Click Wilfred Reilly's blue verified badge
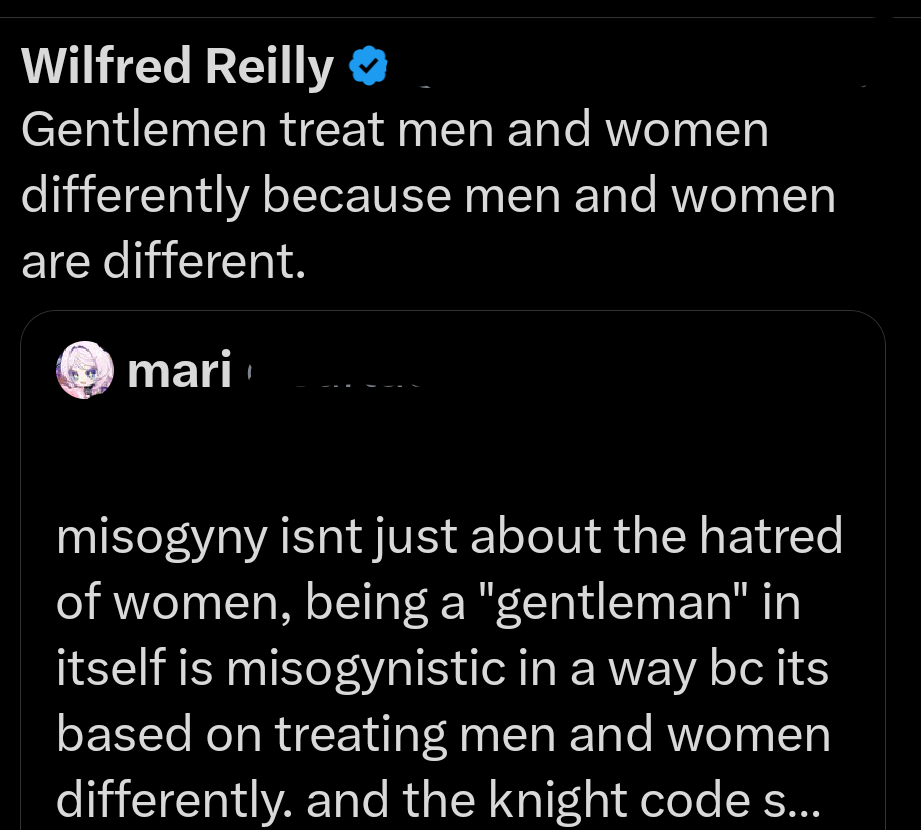Viewport: 921px width, 830px height. (x=367, y=66)
